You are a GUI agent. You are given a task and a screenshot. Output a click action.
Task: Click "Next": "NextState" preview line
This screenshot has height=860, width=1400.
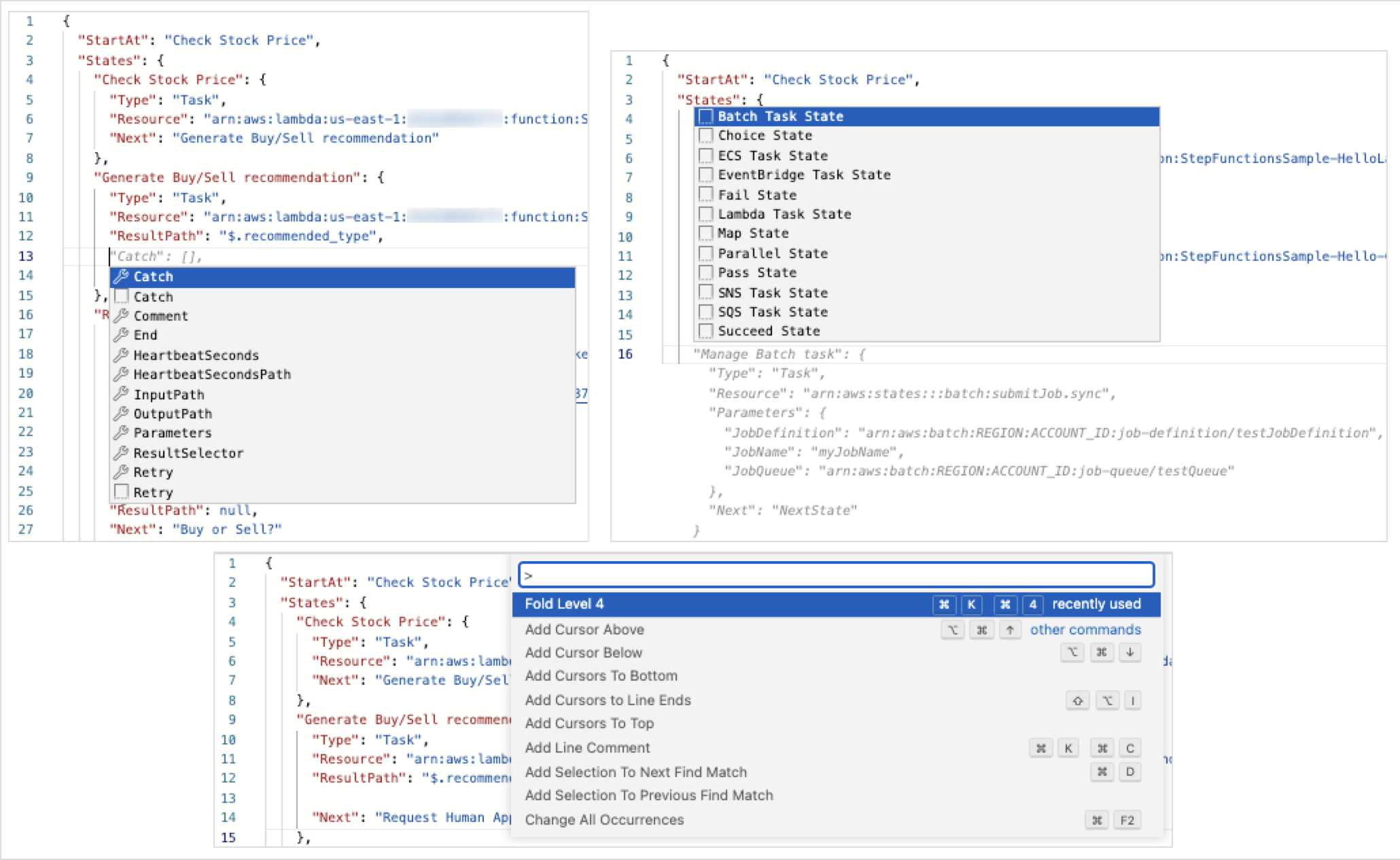coord(782,510)
